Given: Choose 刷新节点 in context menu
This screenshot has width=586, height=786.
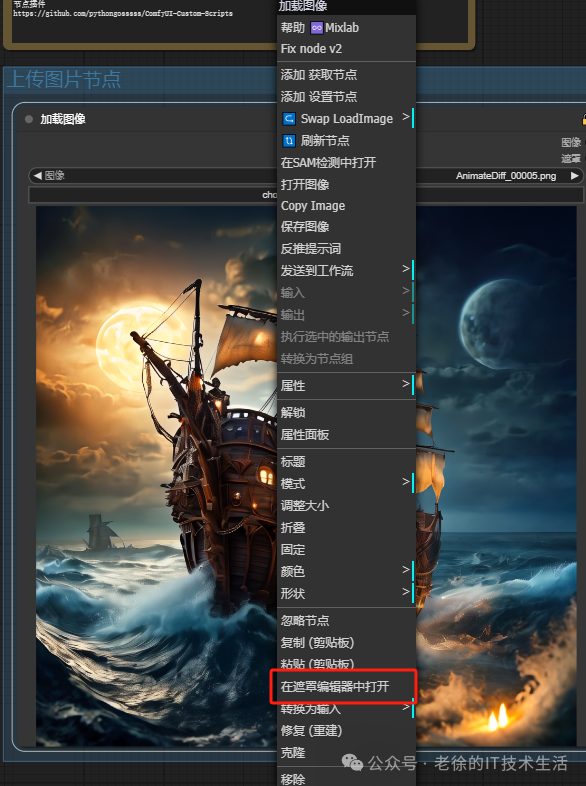Looking at the screenshot, I should click(x=346, y=141).
